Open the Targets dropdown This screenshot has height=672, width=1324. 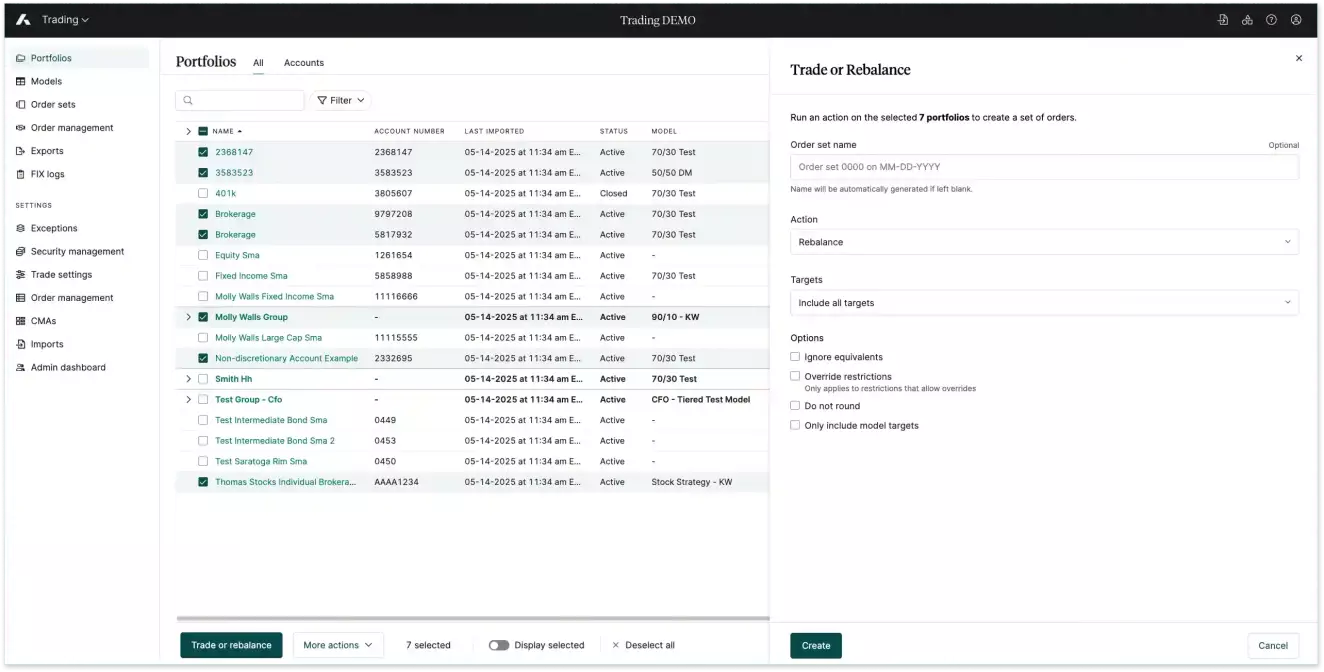pos(1044,302)
